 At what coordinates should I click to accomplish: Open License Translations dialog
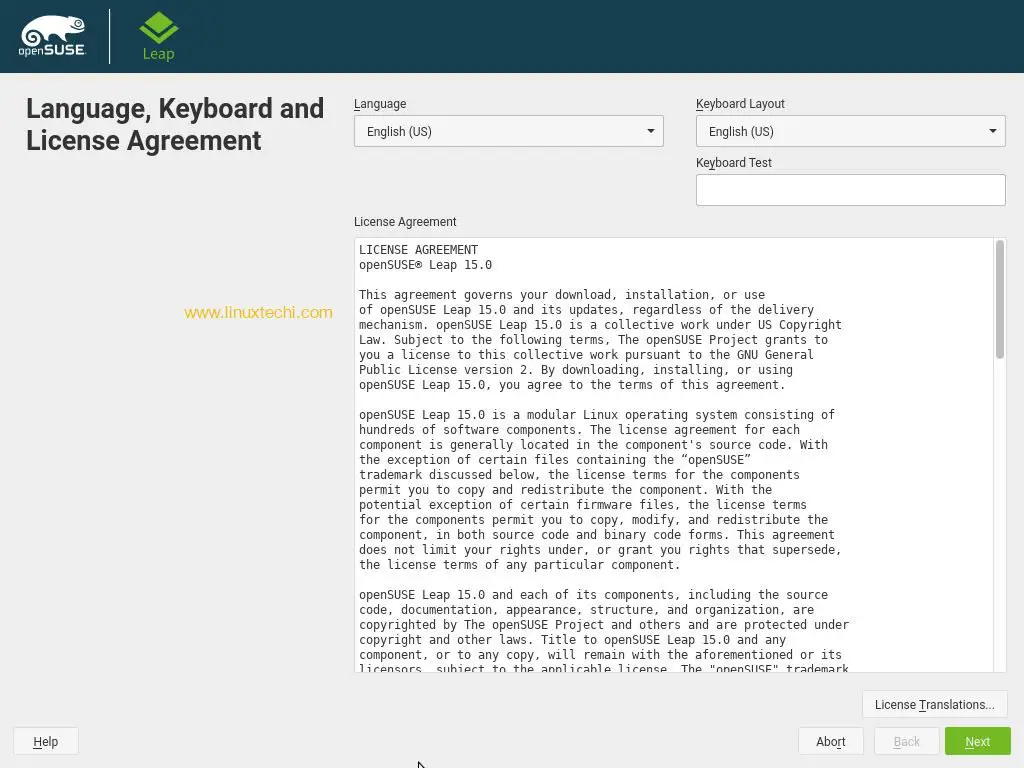935,705
